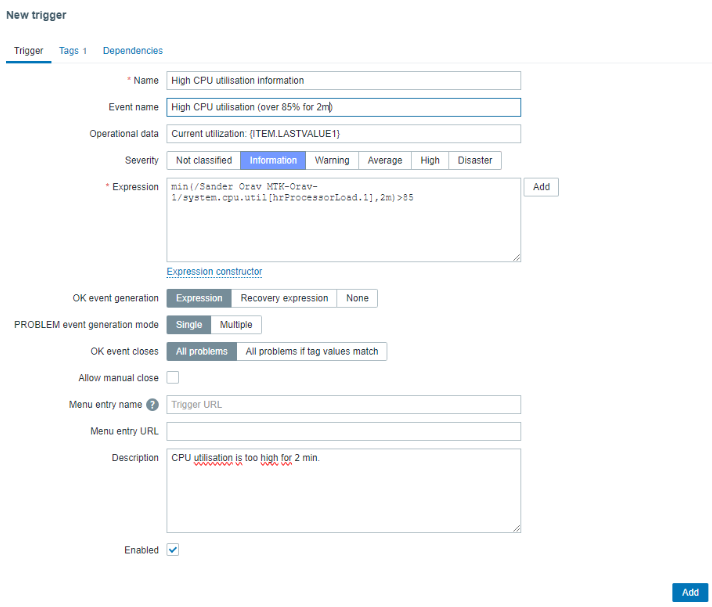Choose Multiple PROBLEM event generation mode

(236, 325)
